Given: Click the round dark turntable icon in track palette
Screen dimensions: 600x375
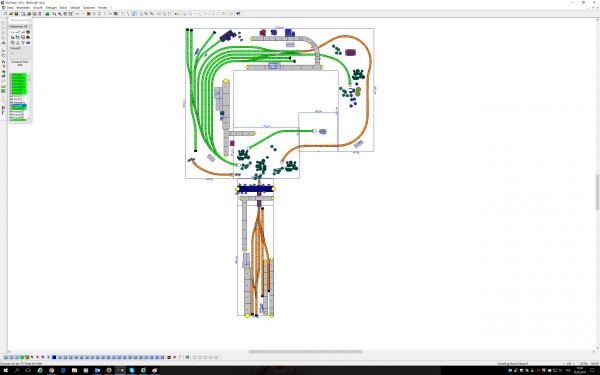Looking at the screenshot, I should (x=28, y=32).
